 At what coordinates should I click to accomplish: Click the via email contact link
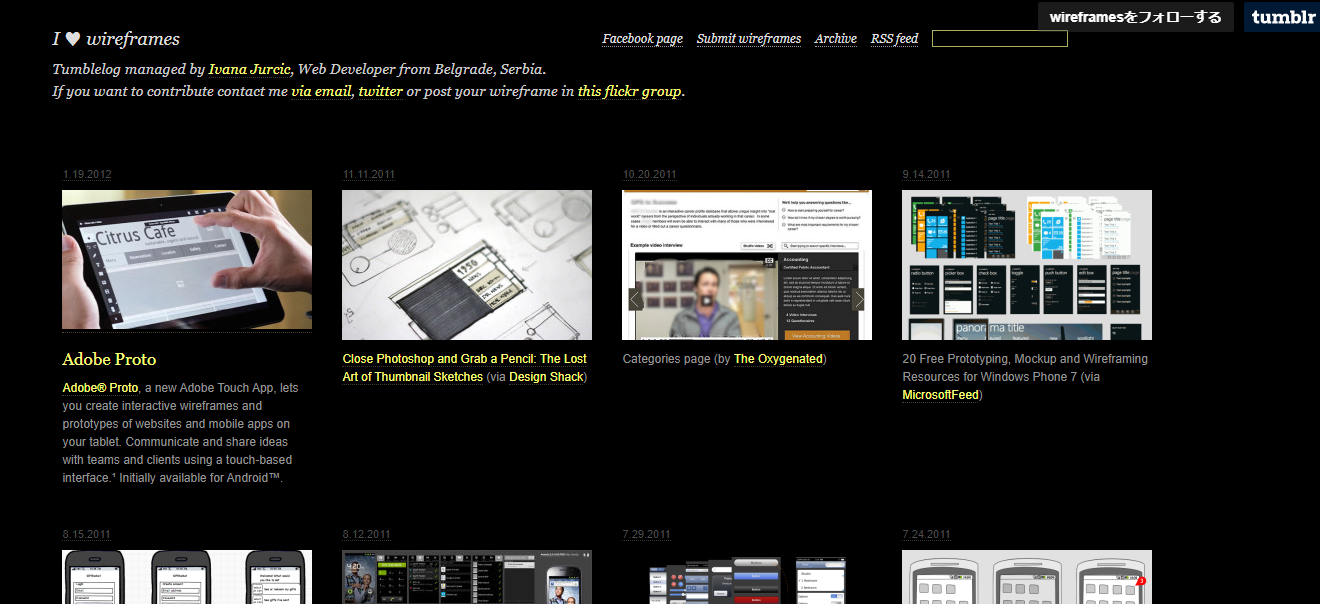pyautogui.click(x=321, y=91)
